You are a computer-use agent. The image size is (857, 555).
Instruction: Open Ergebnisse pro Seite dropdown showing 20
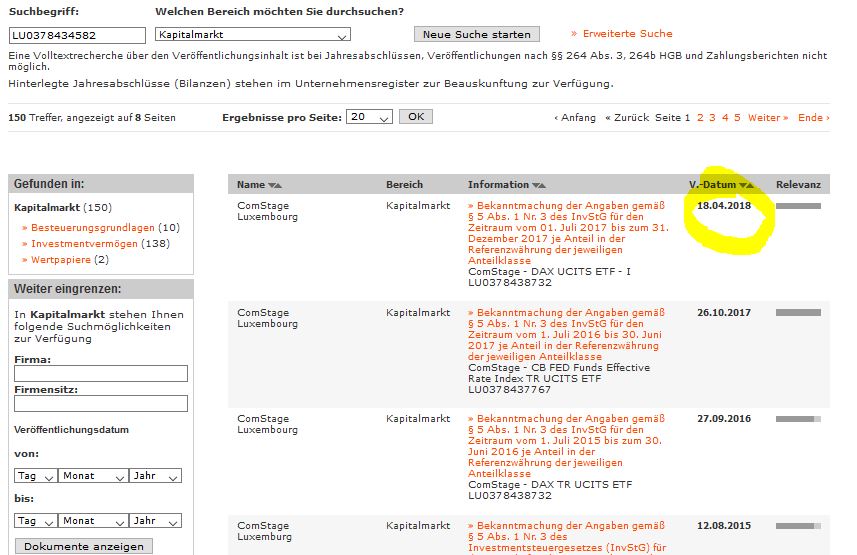click(369, 116)
